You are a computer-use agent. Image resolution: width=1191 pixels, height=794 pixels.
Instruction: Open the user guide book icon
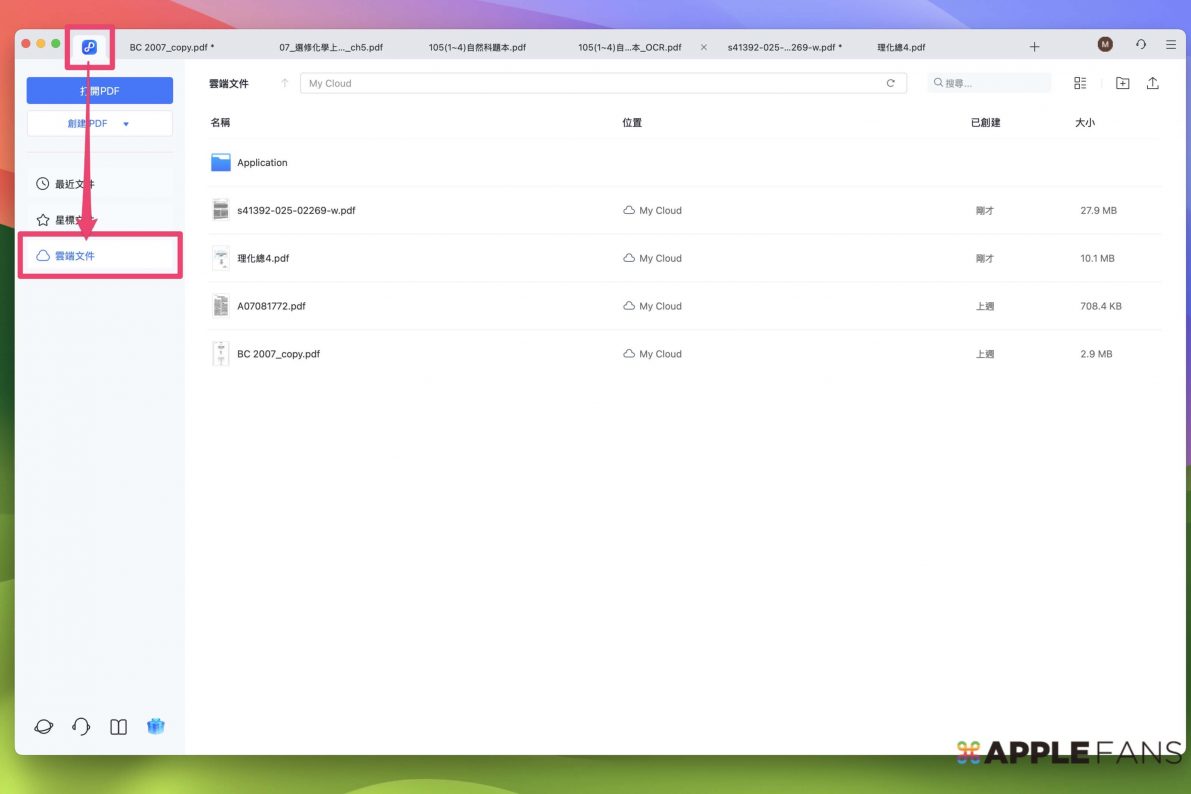[x=118, y=727]
